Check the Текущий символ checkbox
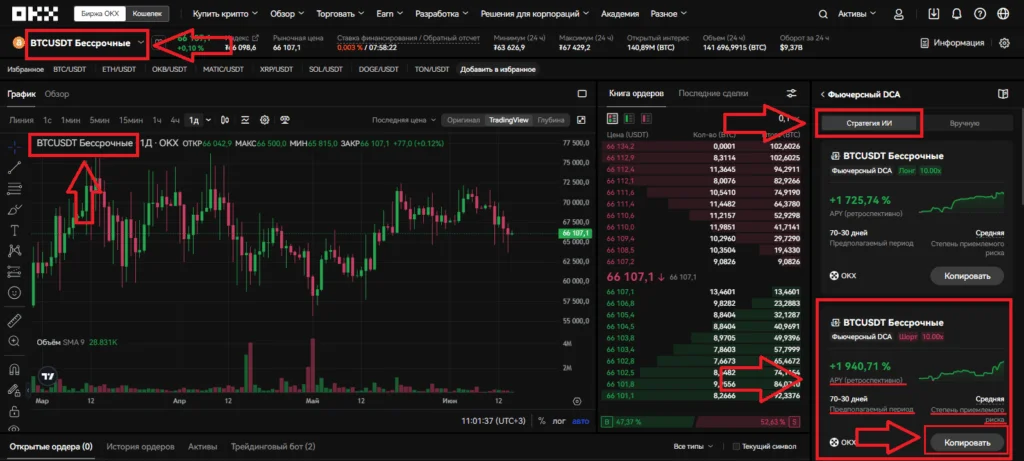 (736, 447)
